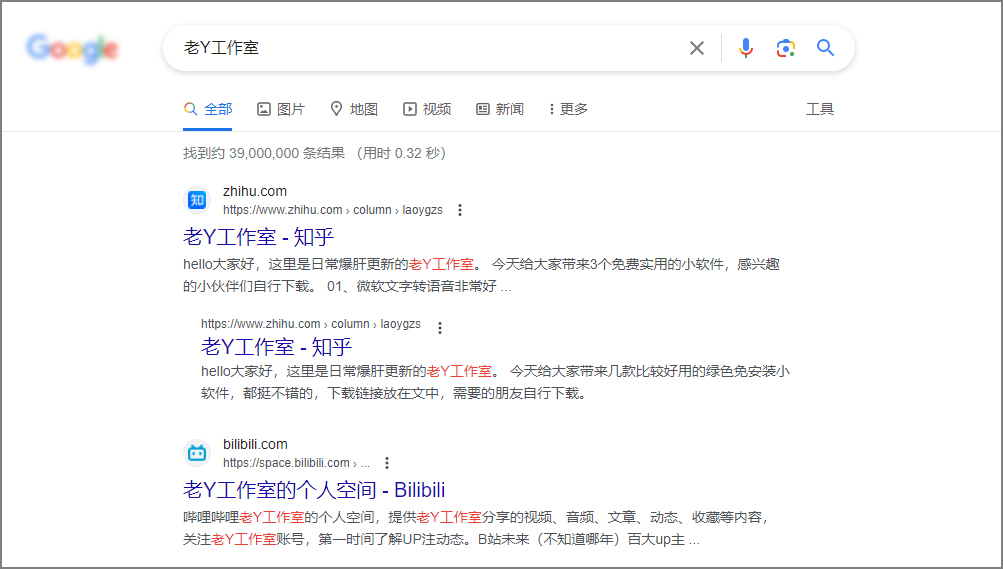Screen dimensions: 1003x569
Task: Click the indented sub-result's zhihu.com column URL
Action: [x=311, y=324]
